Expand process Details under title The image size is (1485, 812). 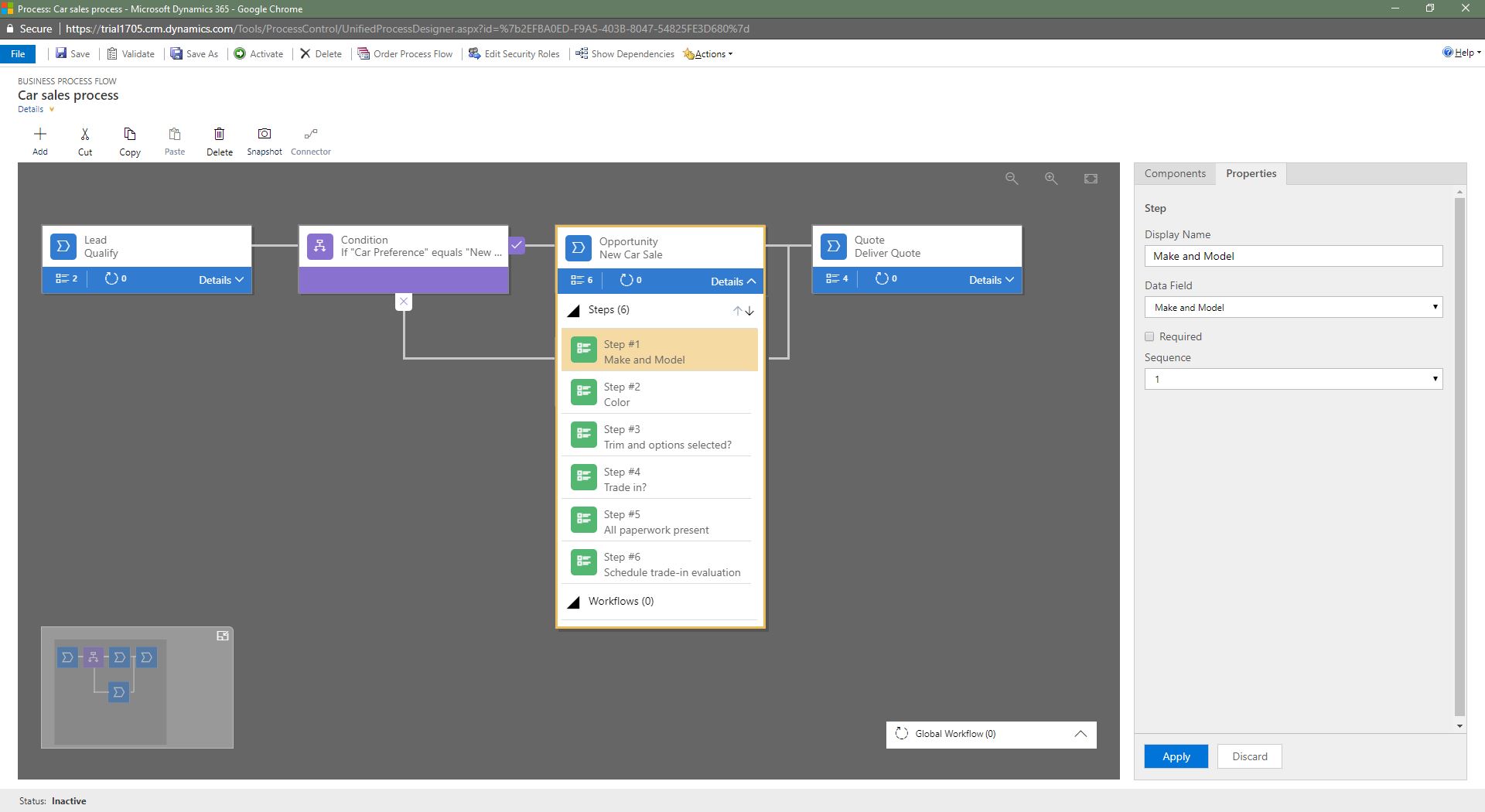36,109
